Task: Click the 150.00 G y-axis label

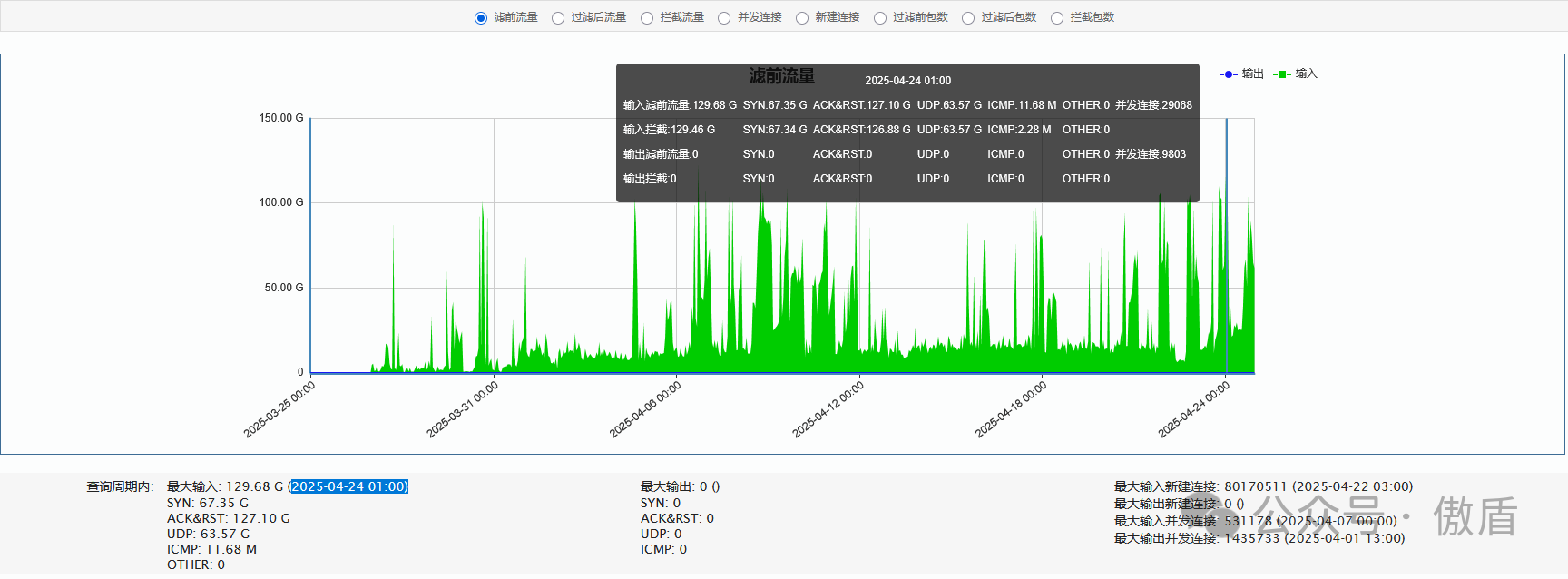Action: tap(281, 118)
